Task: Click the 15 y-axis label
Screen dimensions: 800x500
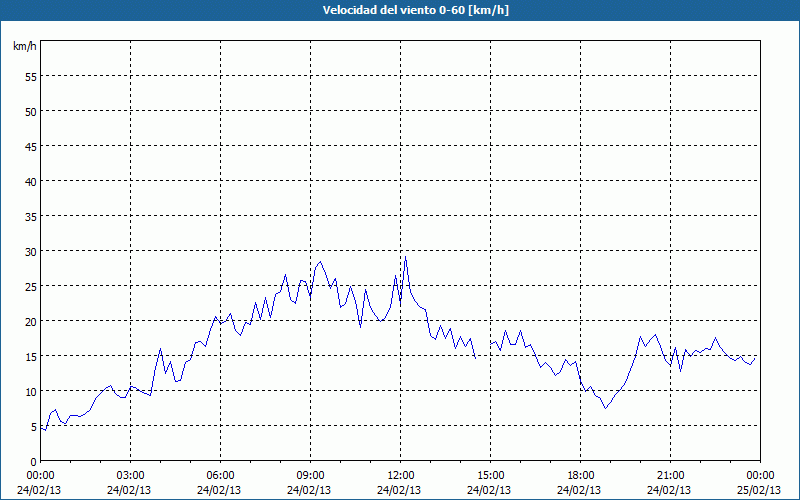Action: (x=31, y=356)
